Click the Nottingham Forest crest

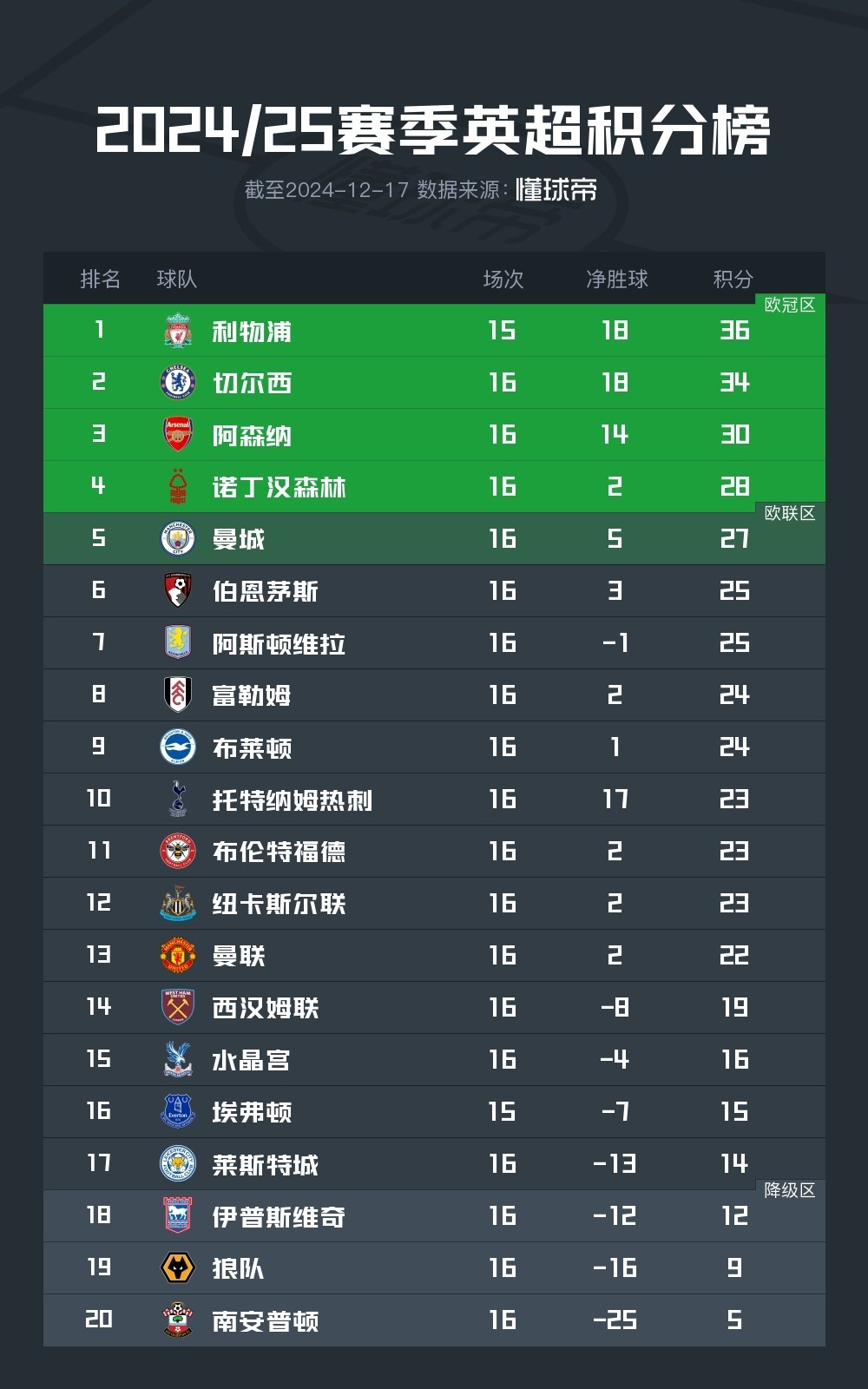(178, 487)
